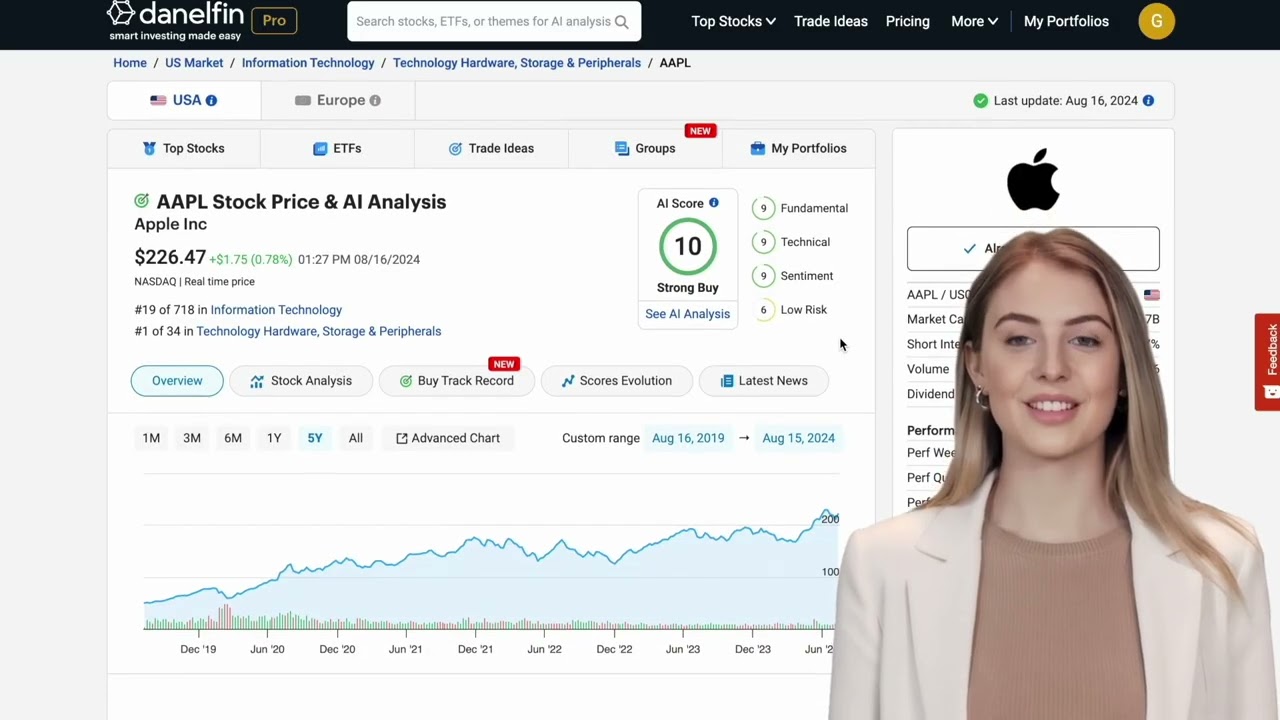Image resolution: width=1280 pixels, height=720 pixels.
Task: Open the Stock Analysis section
Action: point(301,381)
